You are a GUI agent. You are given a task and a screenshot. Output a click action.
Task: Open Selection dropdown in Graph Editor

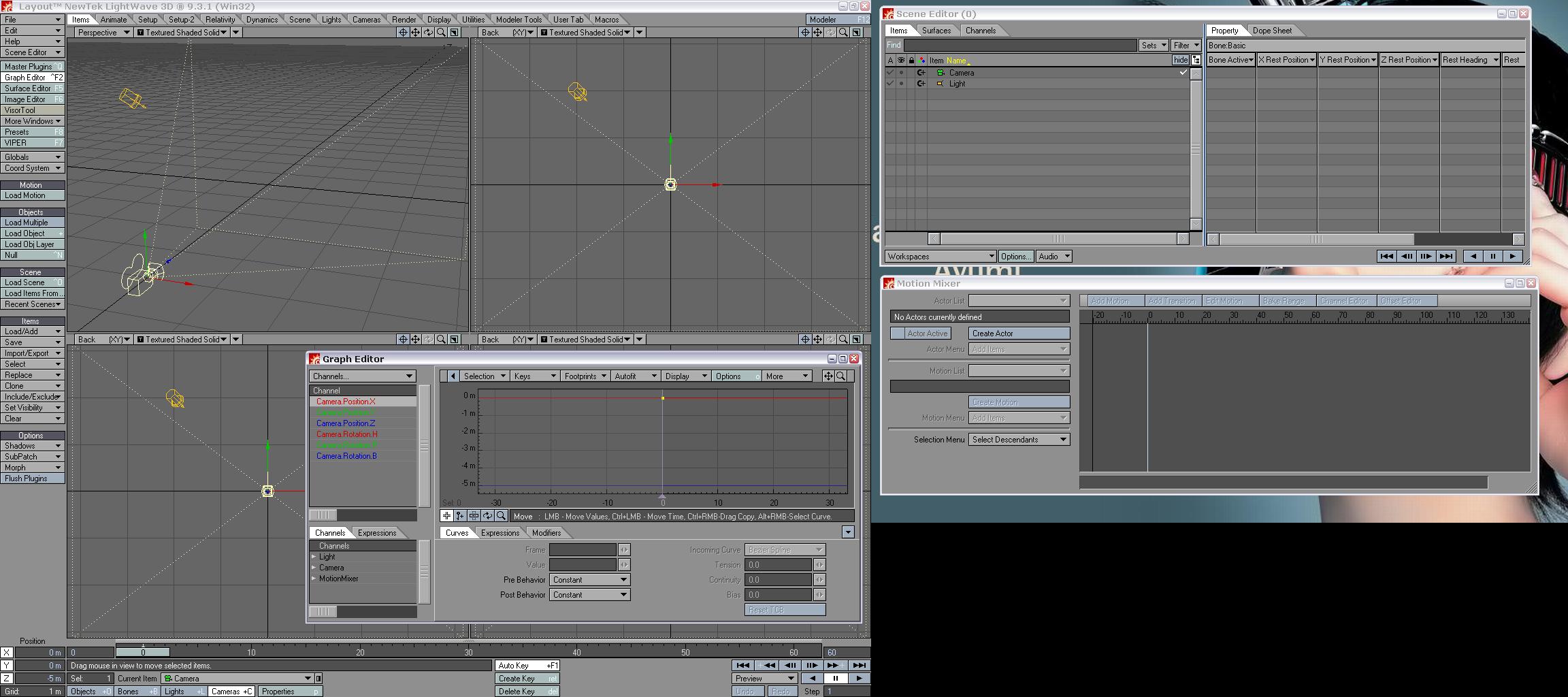(x=484, y=376)
